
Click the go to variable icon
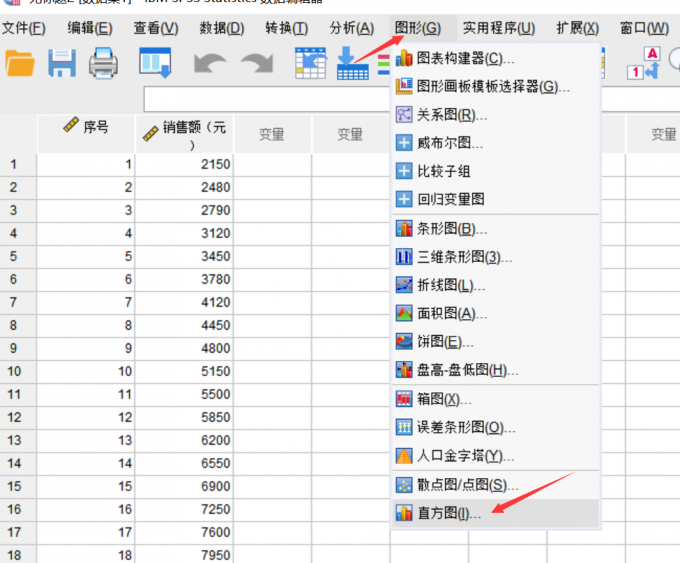pyautogui.click(x=353, y=63)
